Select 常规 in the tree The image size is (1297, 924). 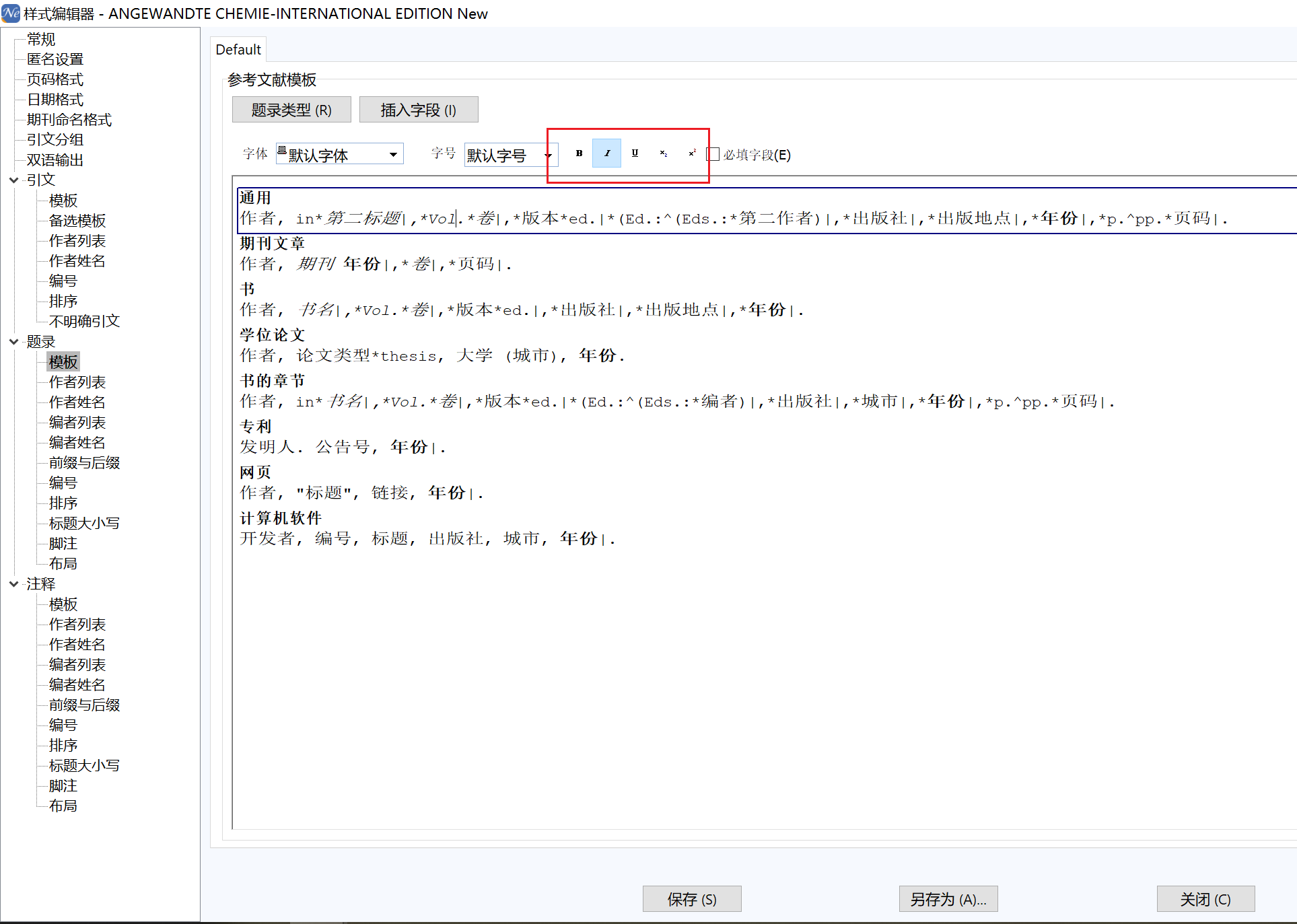(x=41, y=39)
